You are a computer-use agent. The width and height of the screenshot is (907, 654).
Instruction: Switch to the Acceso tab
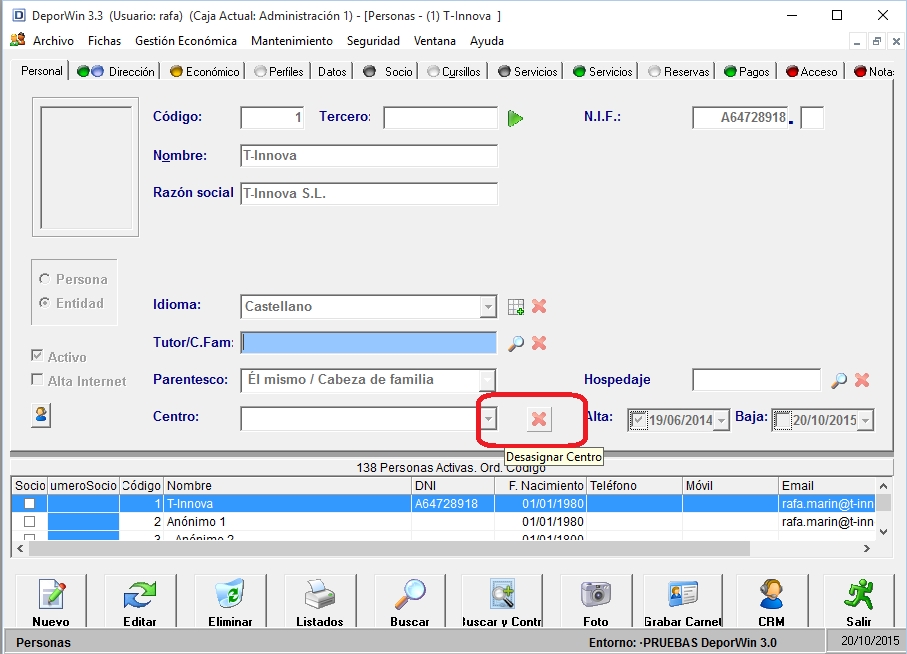(x=812, y=72)
